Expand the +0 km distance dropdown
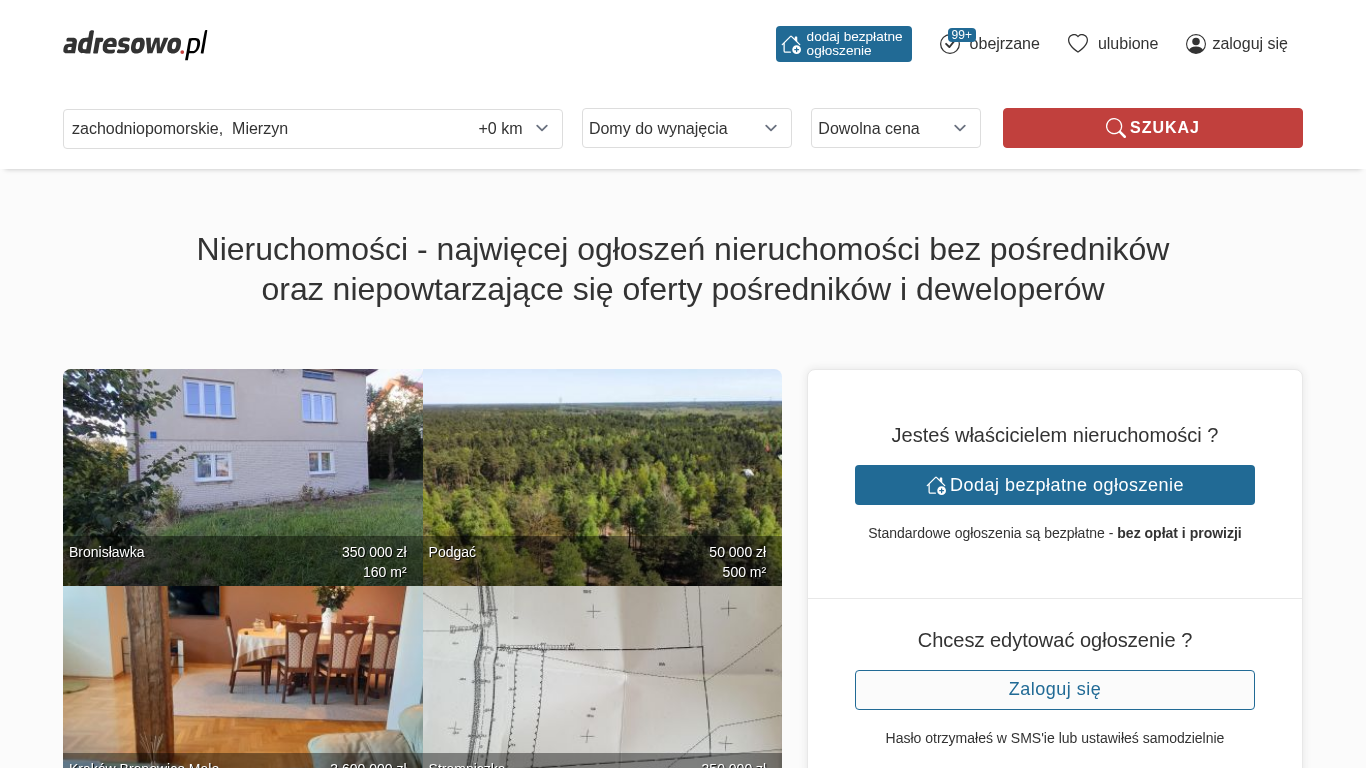 (513, 128)
